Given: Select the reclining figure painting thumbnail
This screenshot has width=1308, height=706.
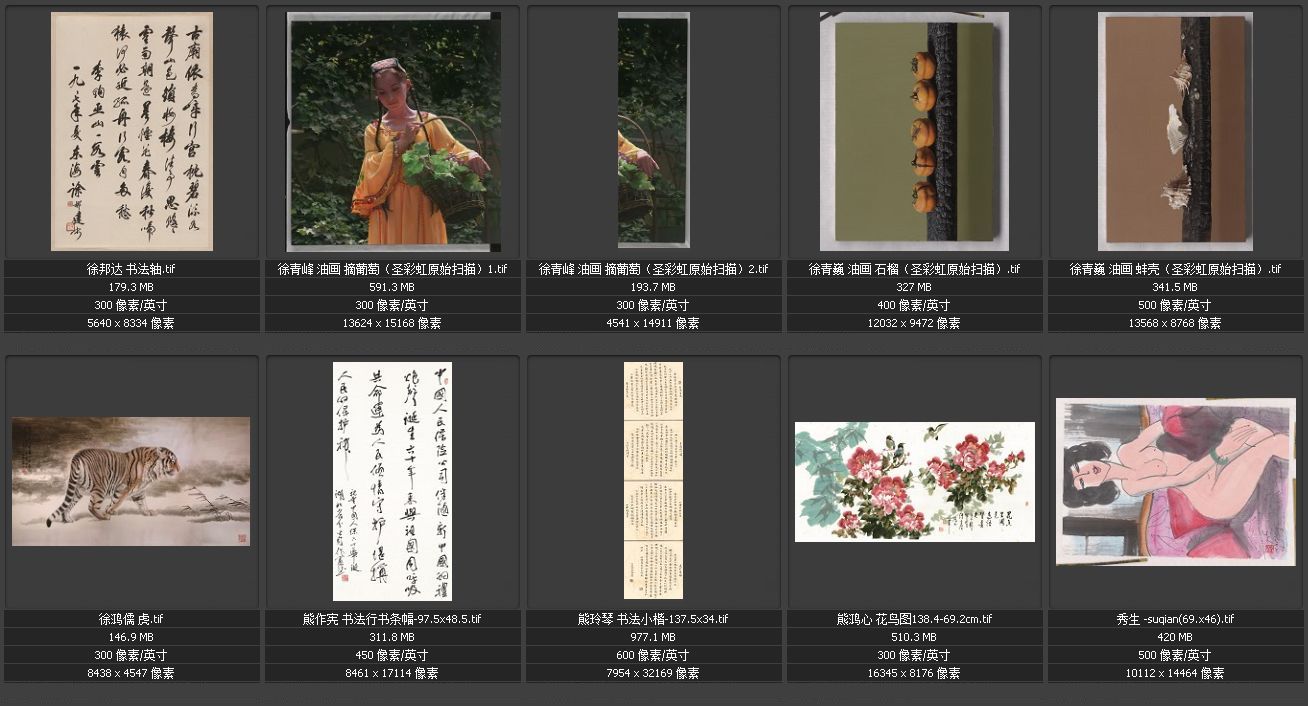Looking at the screenshot, I should [x=1174, y=481].
